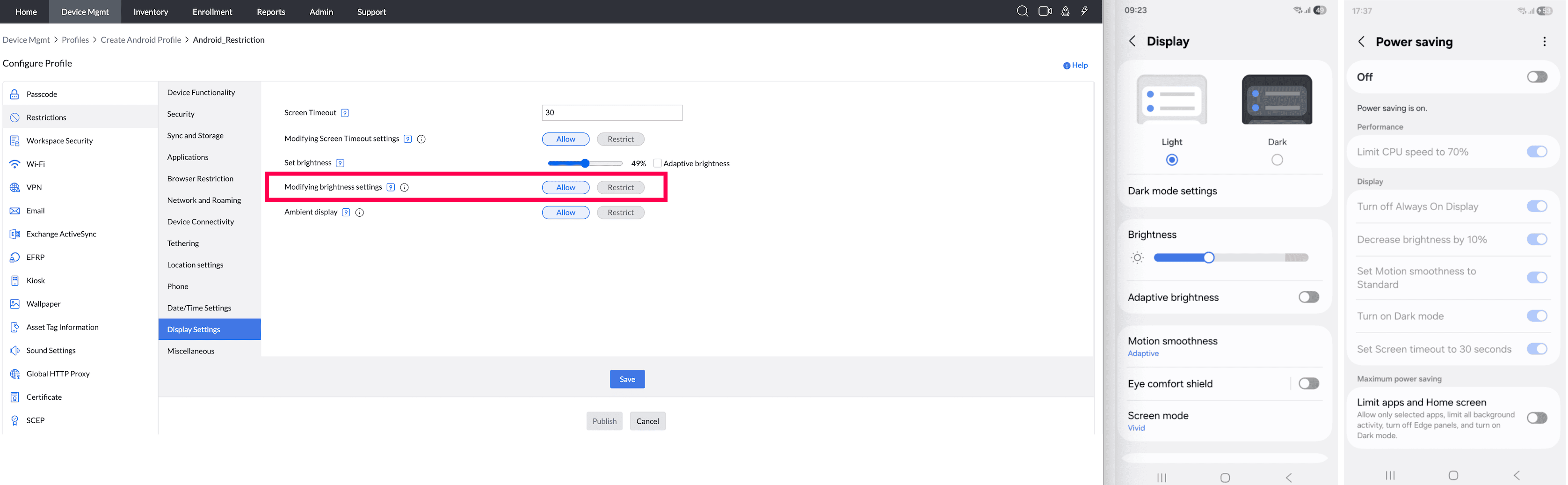Select the Wi-Fi sidebar icon
This screenshot has width=1568, height=485.
tap(14, 163)
